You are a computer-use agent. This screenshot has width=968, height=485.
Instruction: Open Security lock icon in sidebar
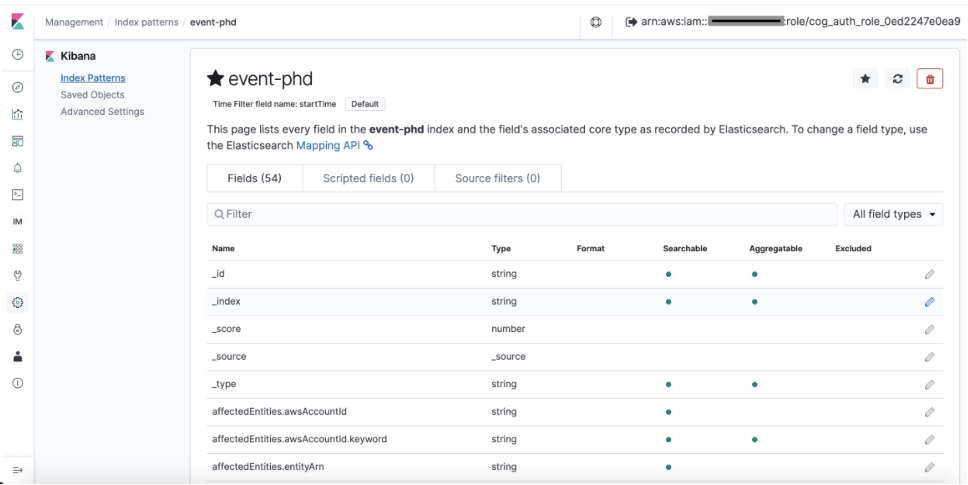click(x=17, y=330)
